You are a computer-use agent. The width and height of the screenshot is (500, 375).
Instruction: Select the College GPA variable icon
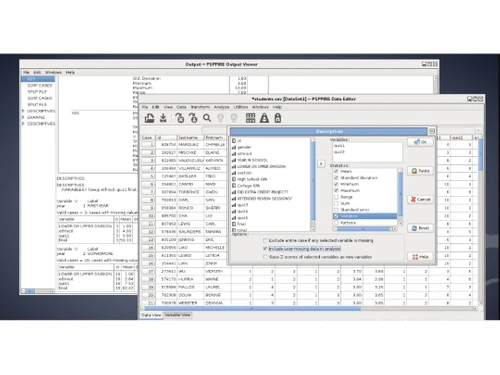click(234, 186)
